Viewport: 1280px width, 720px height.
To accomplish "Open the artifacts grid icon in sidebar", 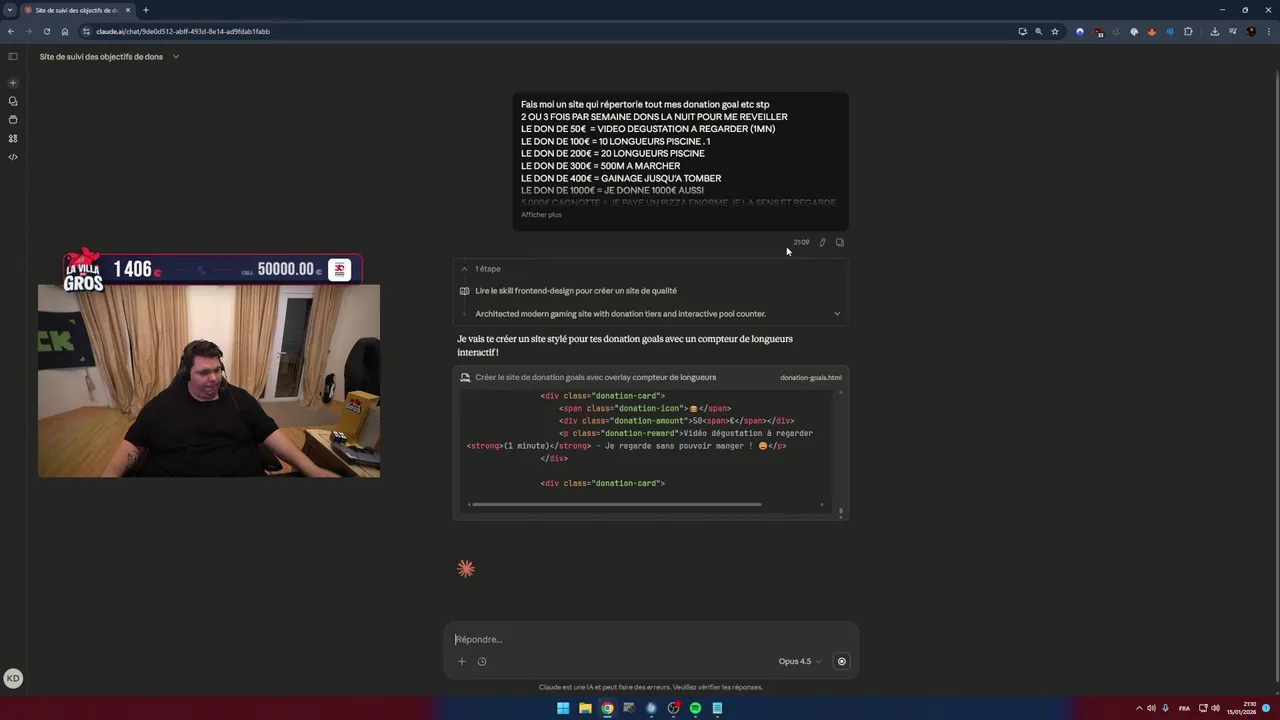I will click(x=13, y=139).
